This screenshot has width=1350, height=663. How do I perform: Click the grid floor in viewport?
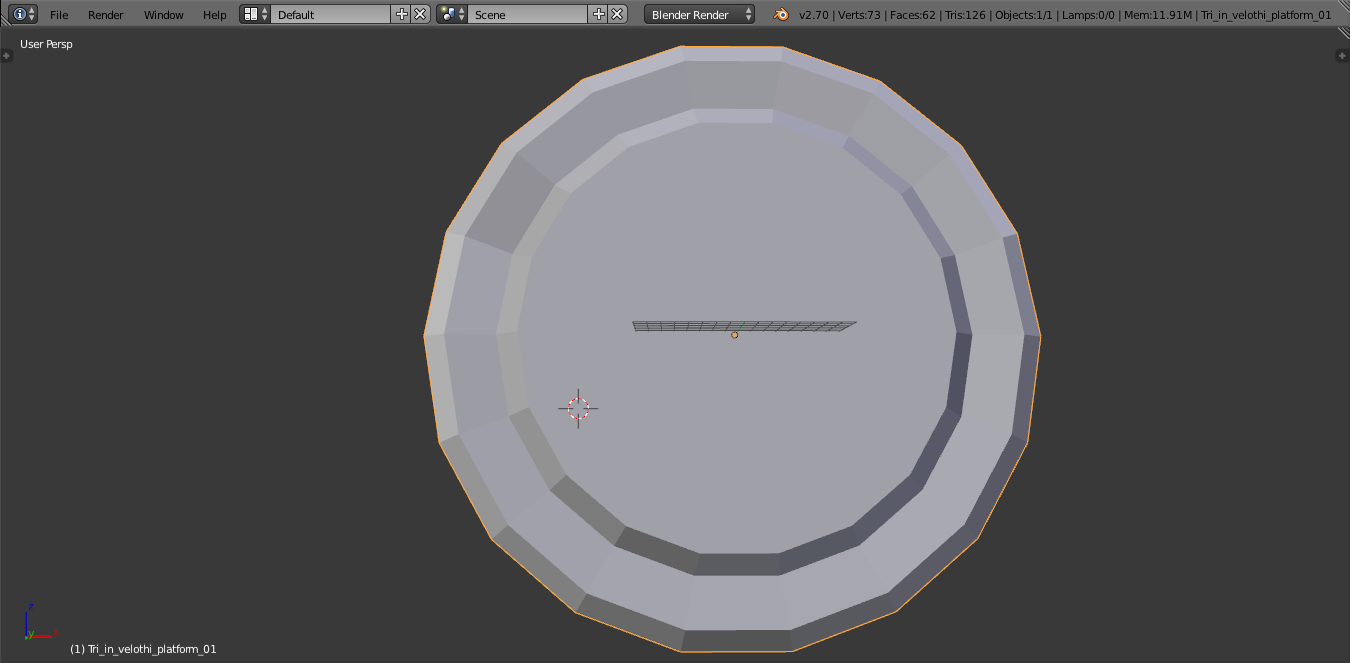745,326
